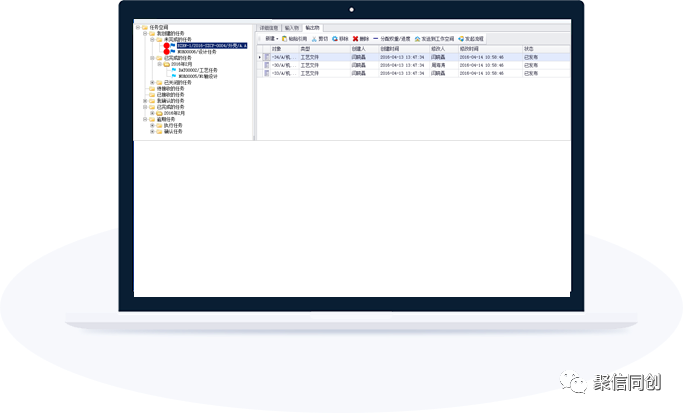This screenshot has height=413, width=683.
Task: Collapse the 未完成的任务 node
Action: pyautogui.click(x=152, y=39)
